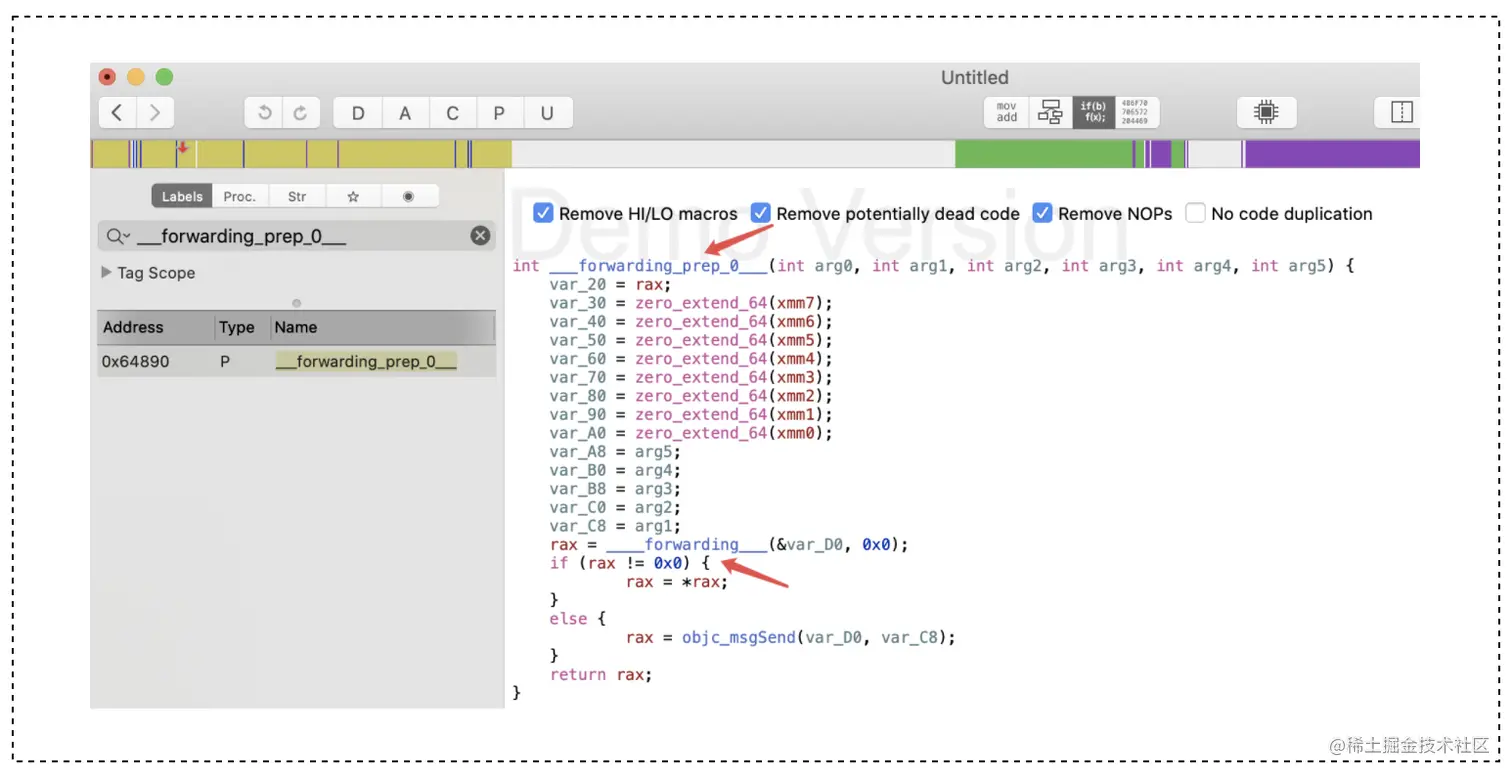This screenshot has width=1512, height=778.
Task: Click the 'var_30 = zero_extend_64(xmm7);' line
Action: point(690,303)
